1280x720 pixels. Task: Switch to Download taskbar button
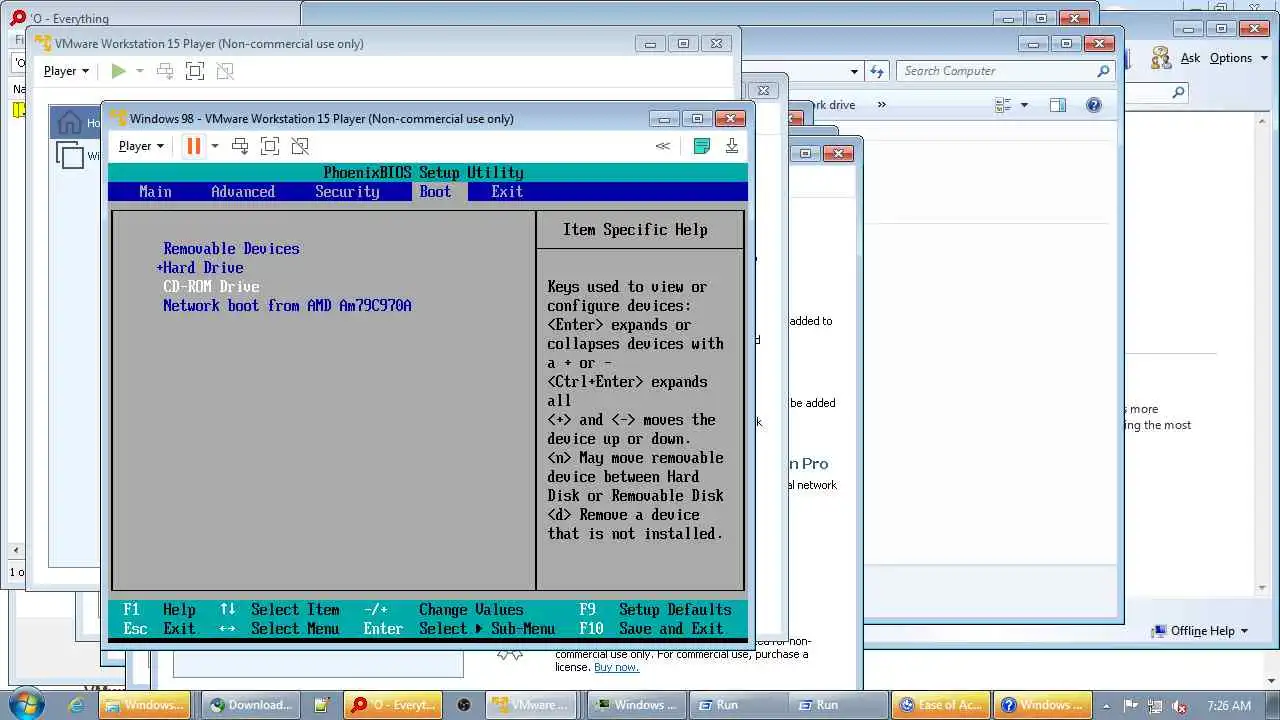click(250, 705)
